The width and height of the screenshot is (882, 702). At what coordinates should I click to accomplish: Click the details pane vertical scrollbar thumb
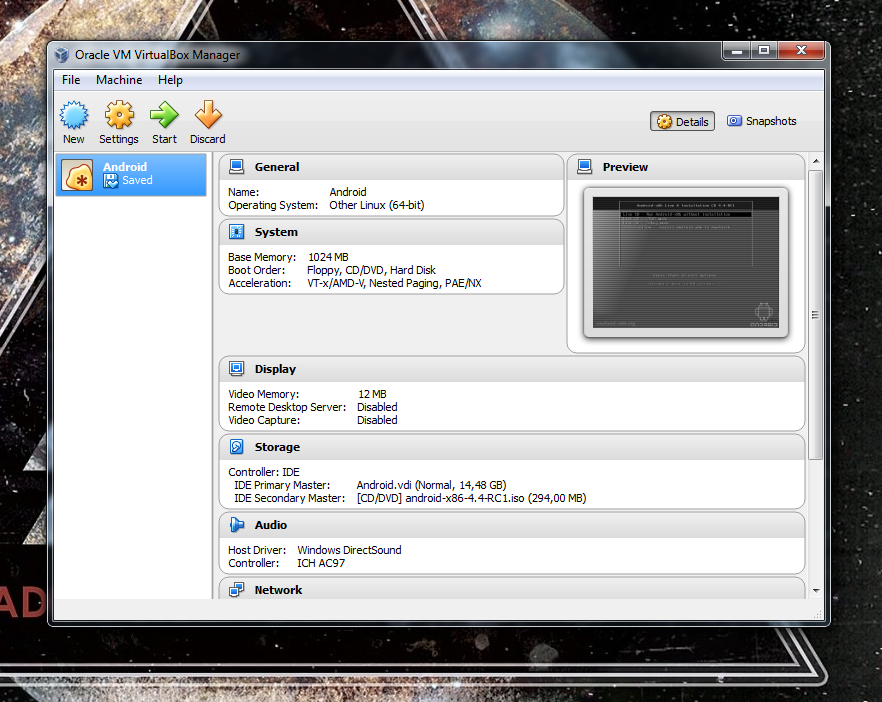pos(816,314)
